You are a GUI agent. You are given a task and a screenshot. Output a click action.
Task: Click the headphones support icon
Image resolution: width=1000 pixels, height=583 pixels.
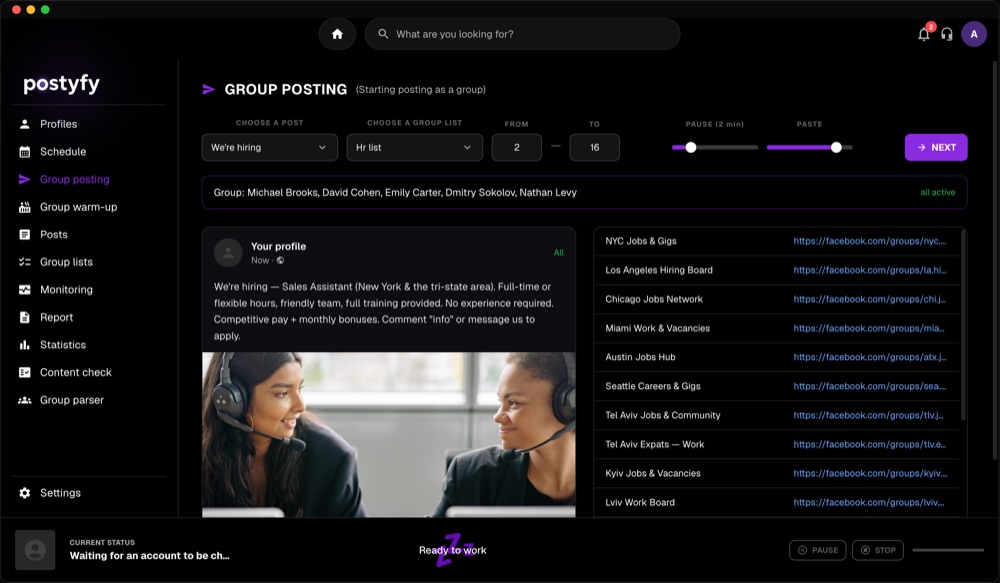(947, 34)
